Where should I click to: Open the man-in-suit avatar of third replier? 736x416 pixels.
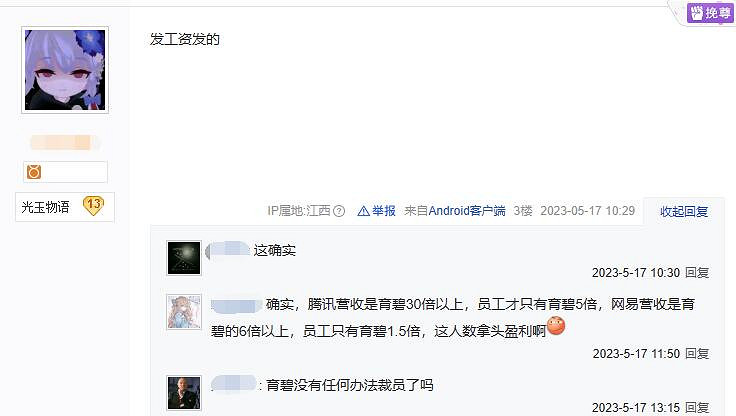[184, 393]
